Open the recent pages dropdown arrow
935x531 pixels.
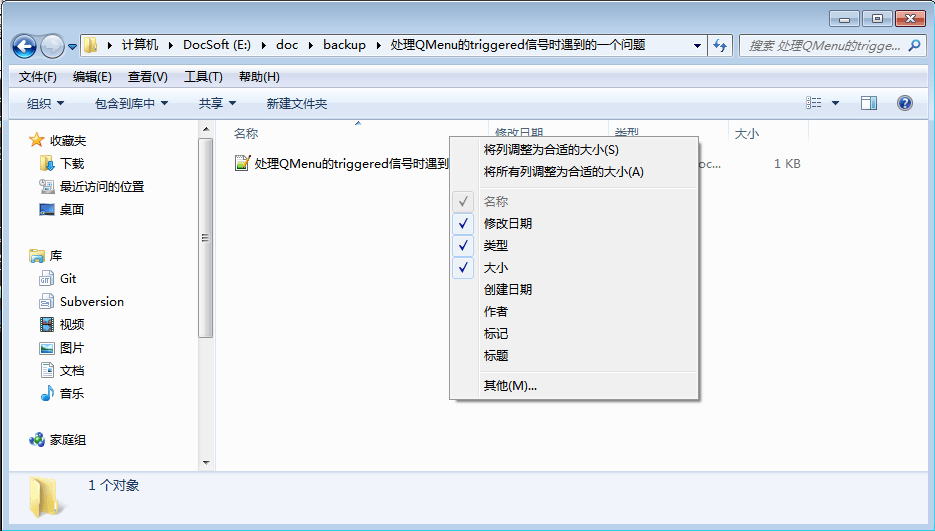(x=72, y=47)
